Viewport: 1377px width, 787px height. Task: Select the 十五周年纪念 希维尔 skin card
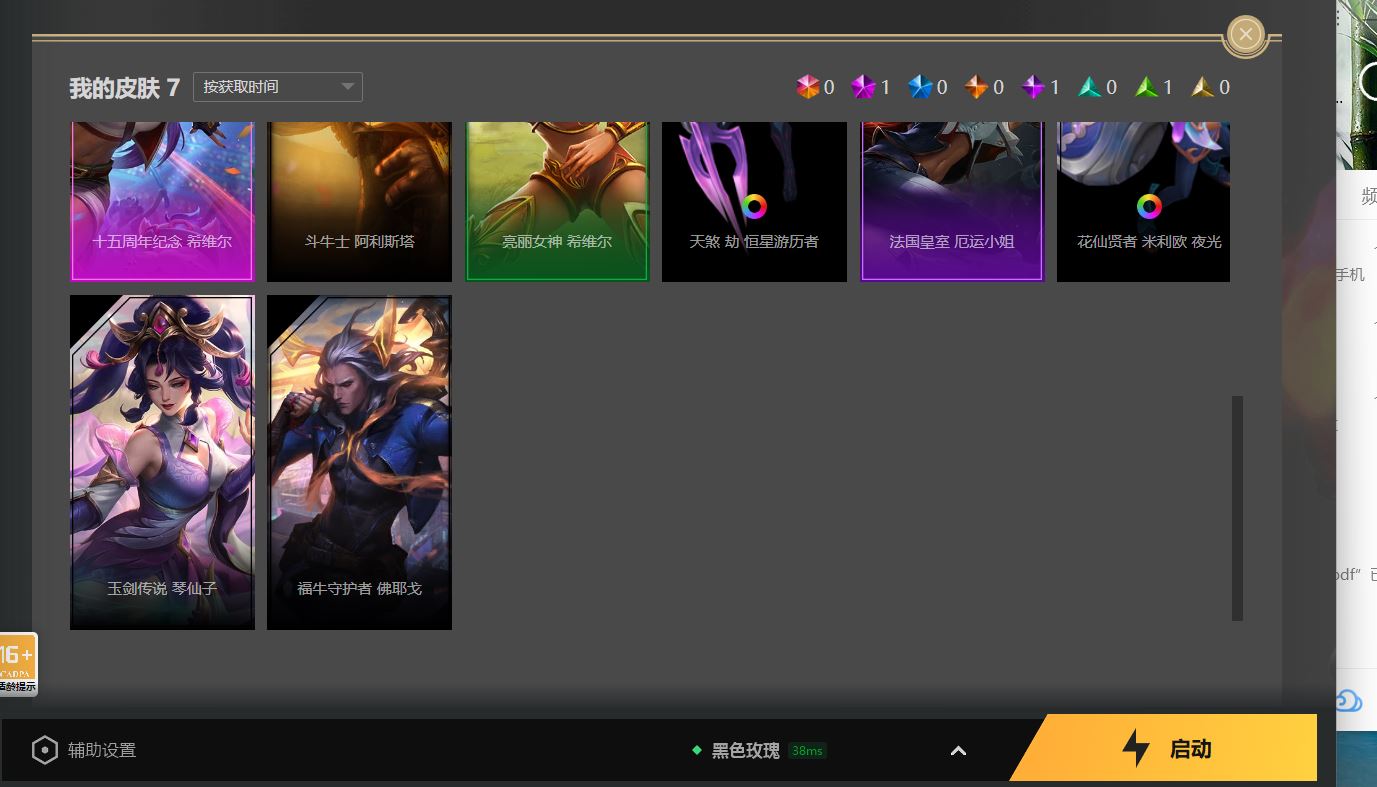tap(162, 201)
